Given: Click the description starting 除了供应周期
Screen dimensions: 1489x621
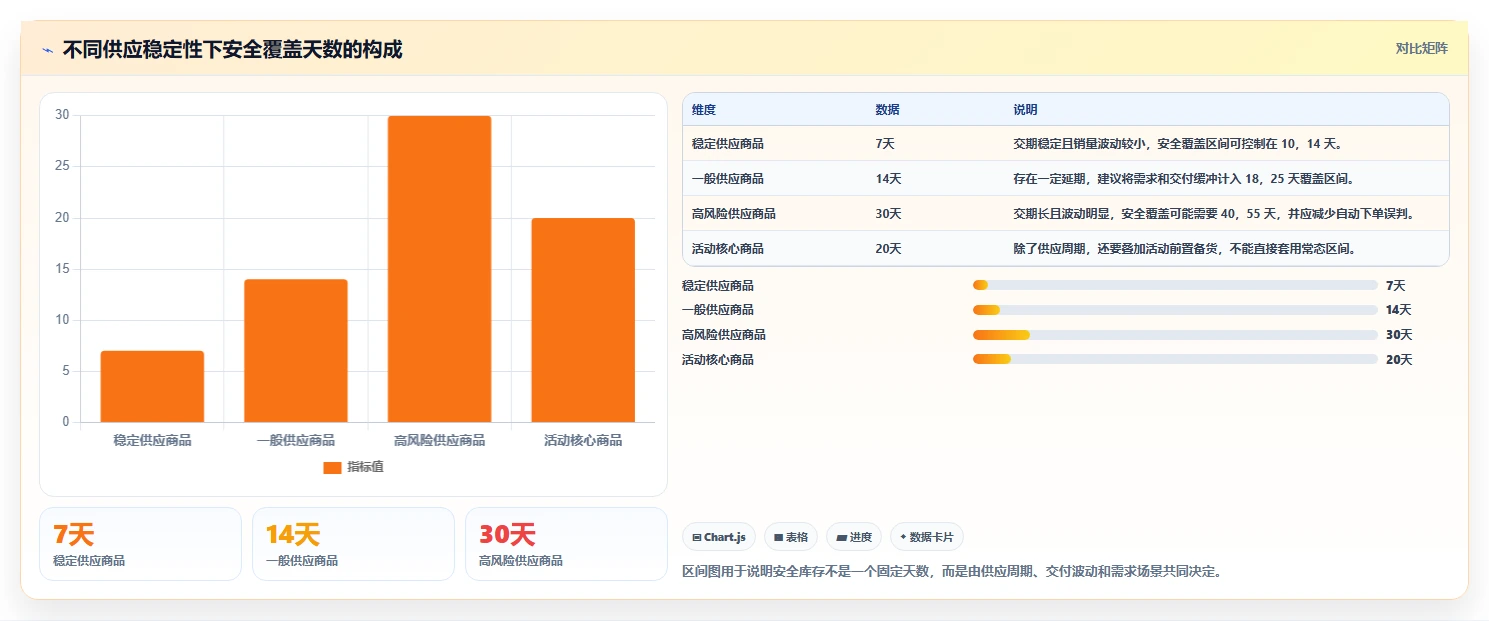Looking at the screenshot, I should pos(1185,249).
